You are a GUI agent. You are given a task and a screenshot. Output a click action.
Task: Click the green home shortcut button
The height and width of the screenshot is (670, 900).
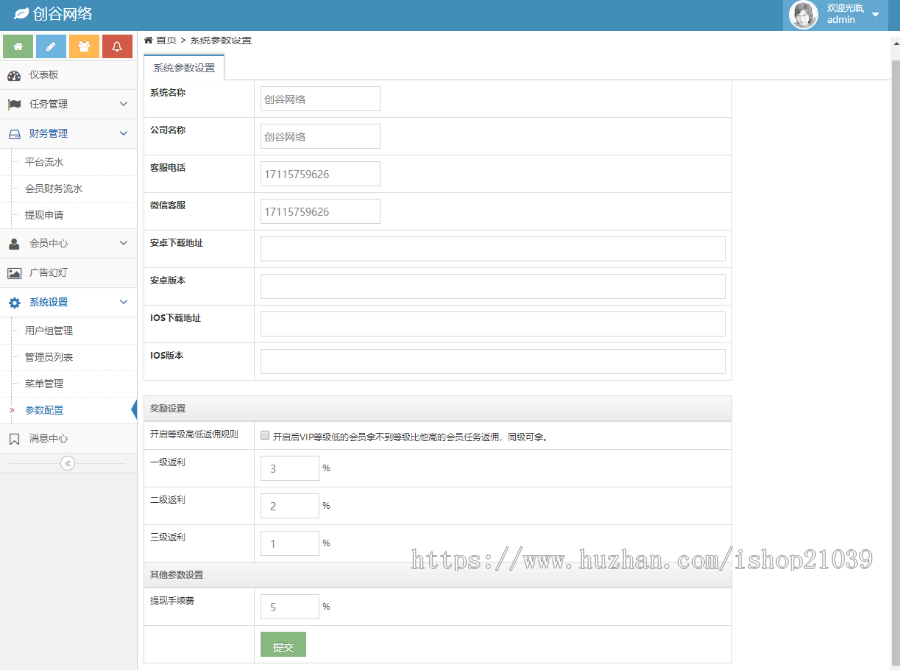pos(18,47)
